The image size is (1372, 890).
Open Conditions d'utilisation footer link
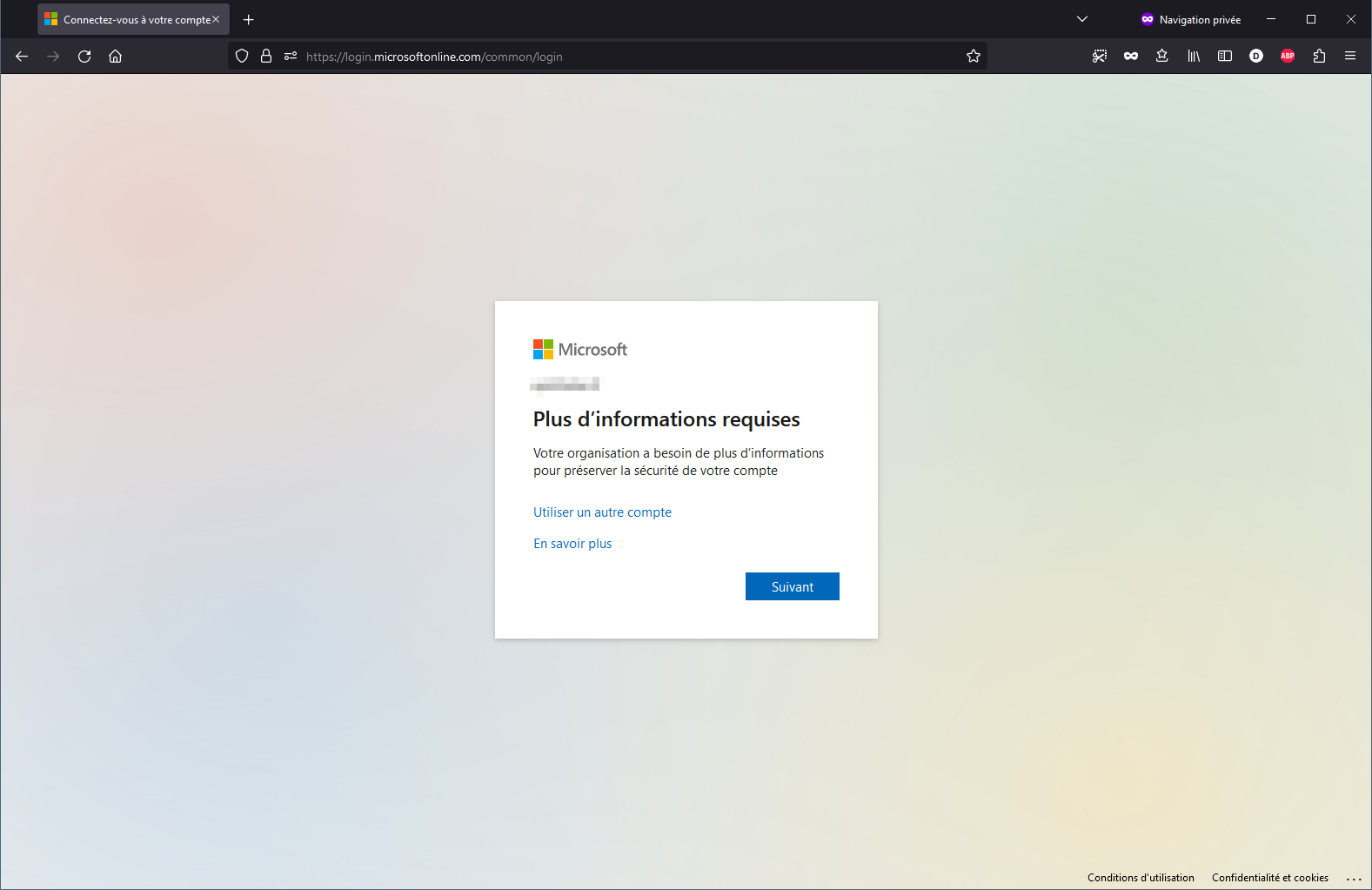(x=1141, y=878)
